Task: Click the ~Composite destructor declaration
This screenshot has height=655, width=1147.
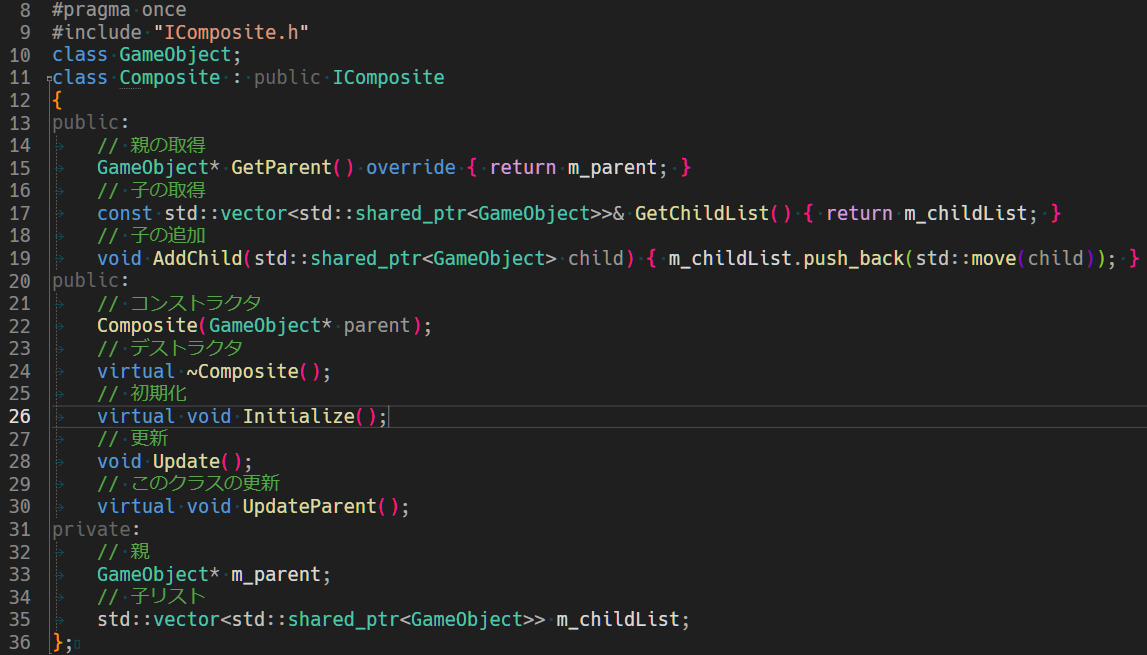Action: point(247,371)
